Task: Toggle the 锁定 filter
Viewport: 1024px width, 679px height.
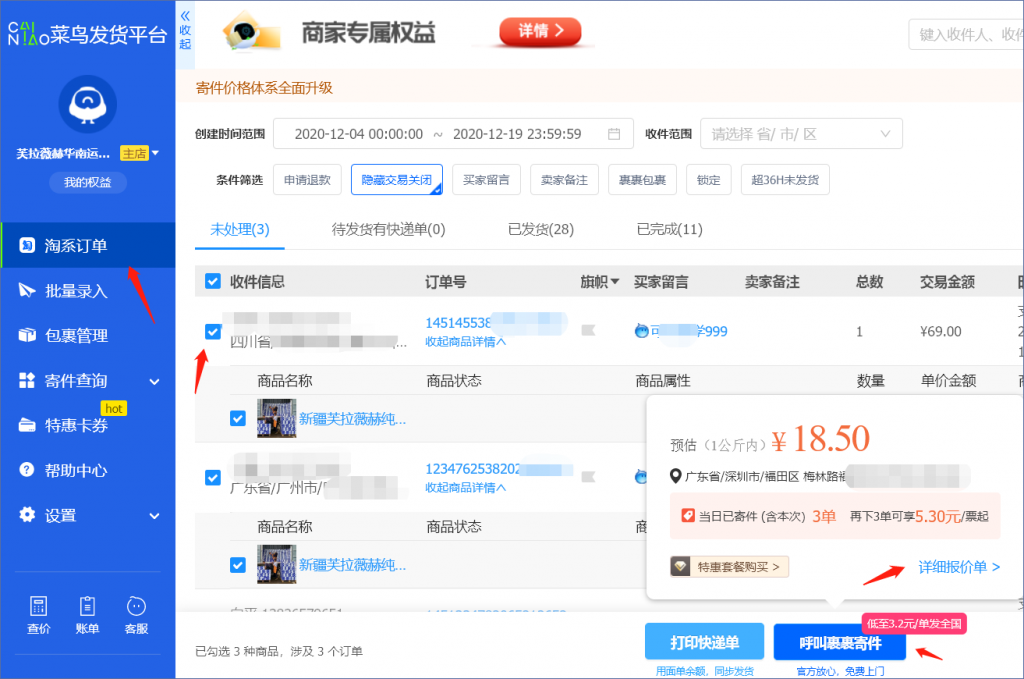Action: point(709,180)
